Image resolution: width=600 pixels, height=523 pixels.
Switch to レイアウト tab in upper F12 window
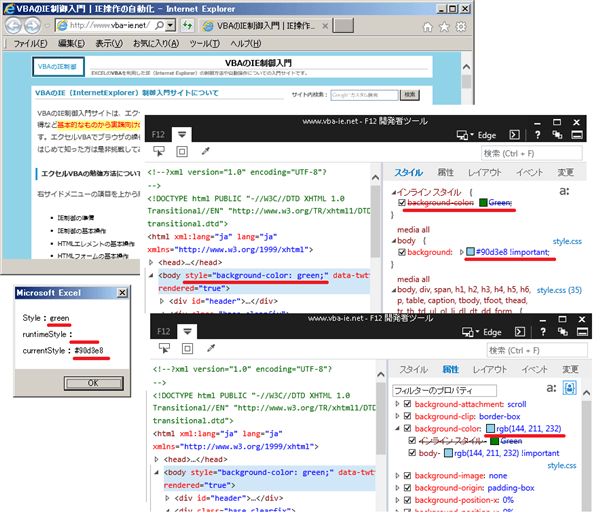coord(484,173)
